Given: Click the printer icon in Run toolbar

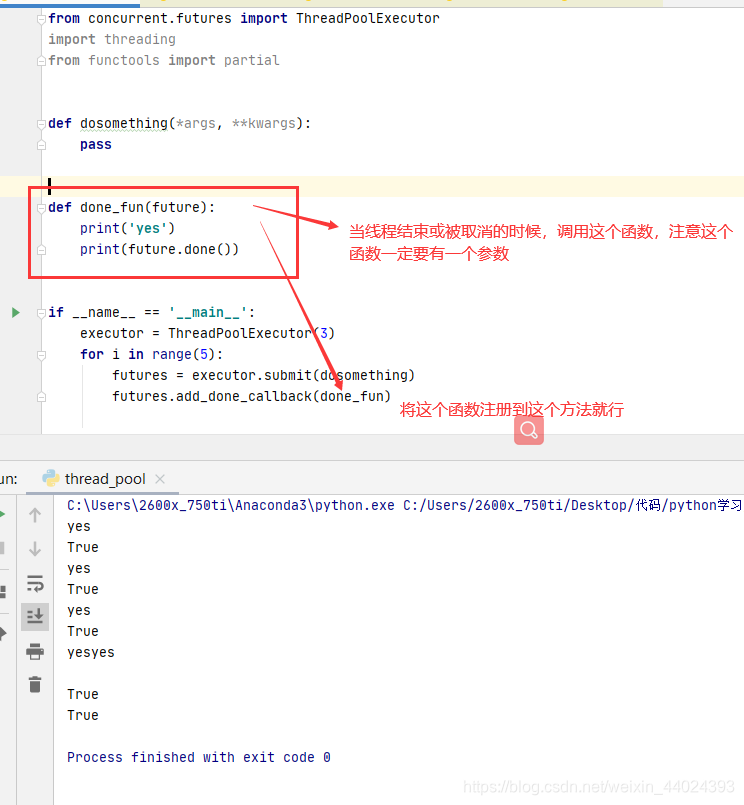Looking at the screenshot, I should [x=35, y=651].
